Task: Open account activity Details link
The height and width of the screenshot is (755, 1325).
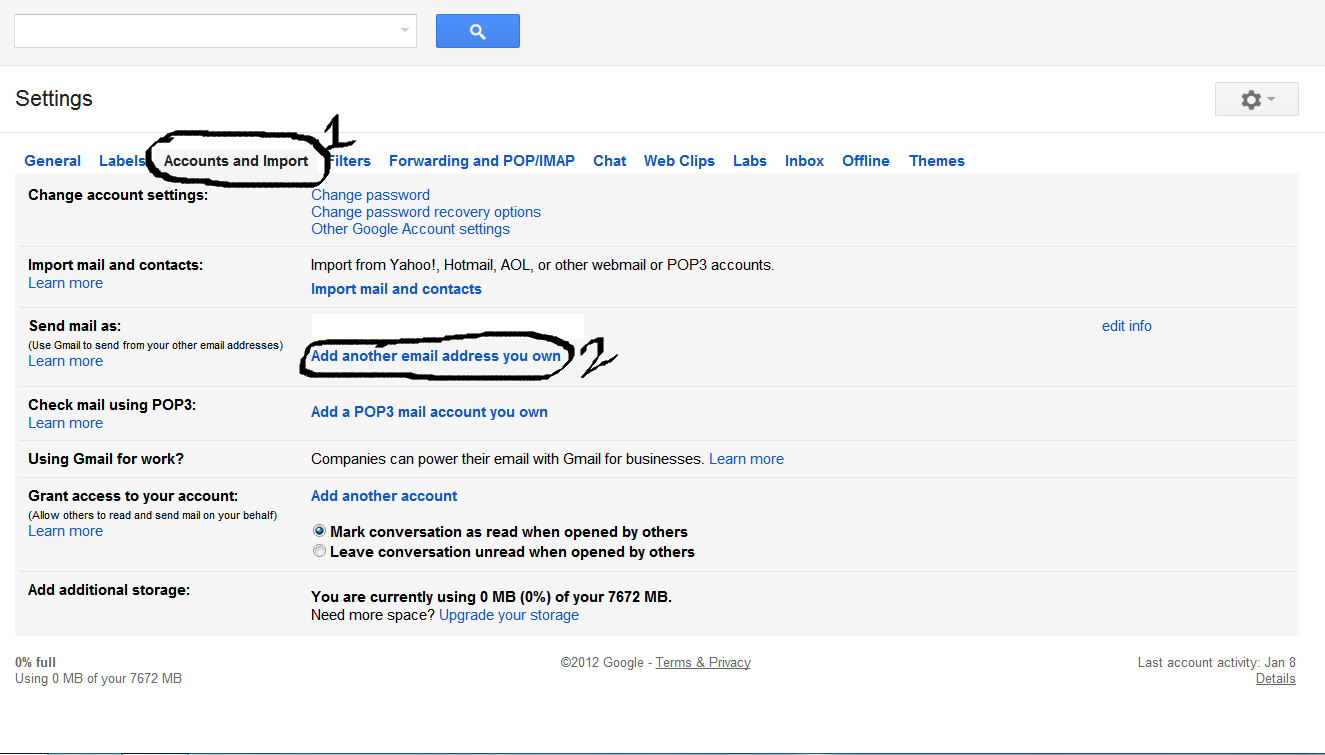Action: (x=1276, y=678)
